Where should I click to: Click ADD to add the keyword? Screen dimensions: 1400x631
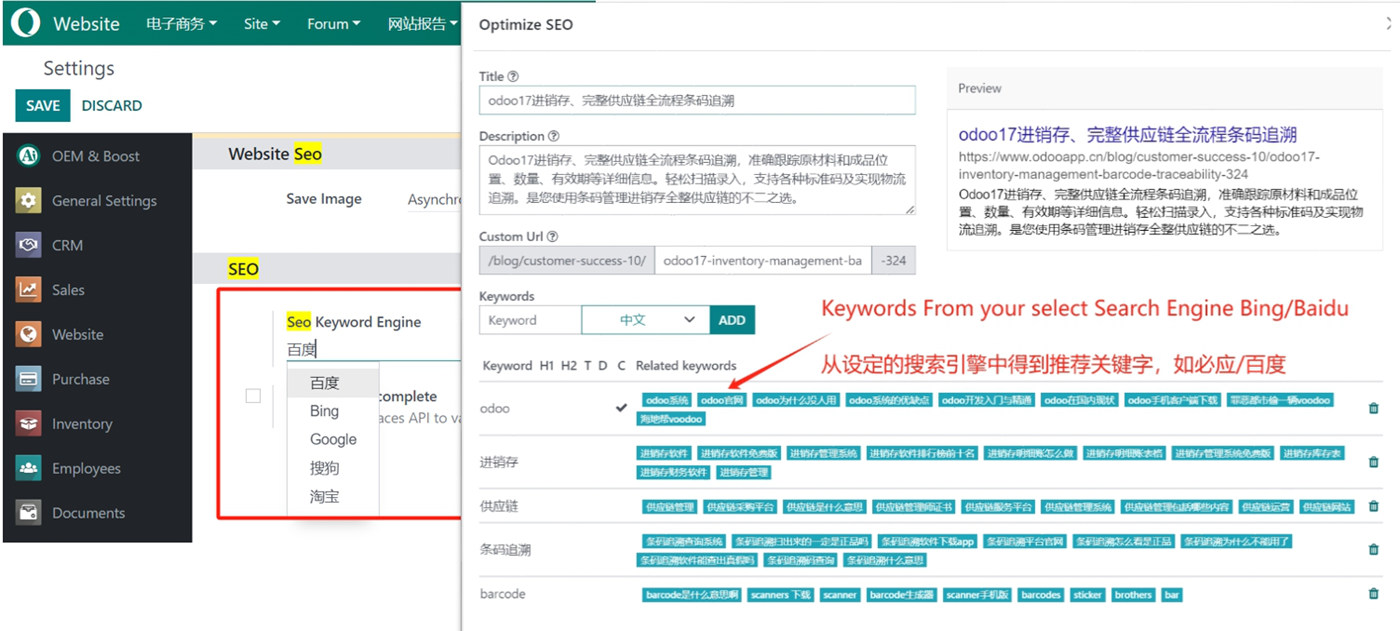732,320
